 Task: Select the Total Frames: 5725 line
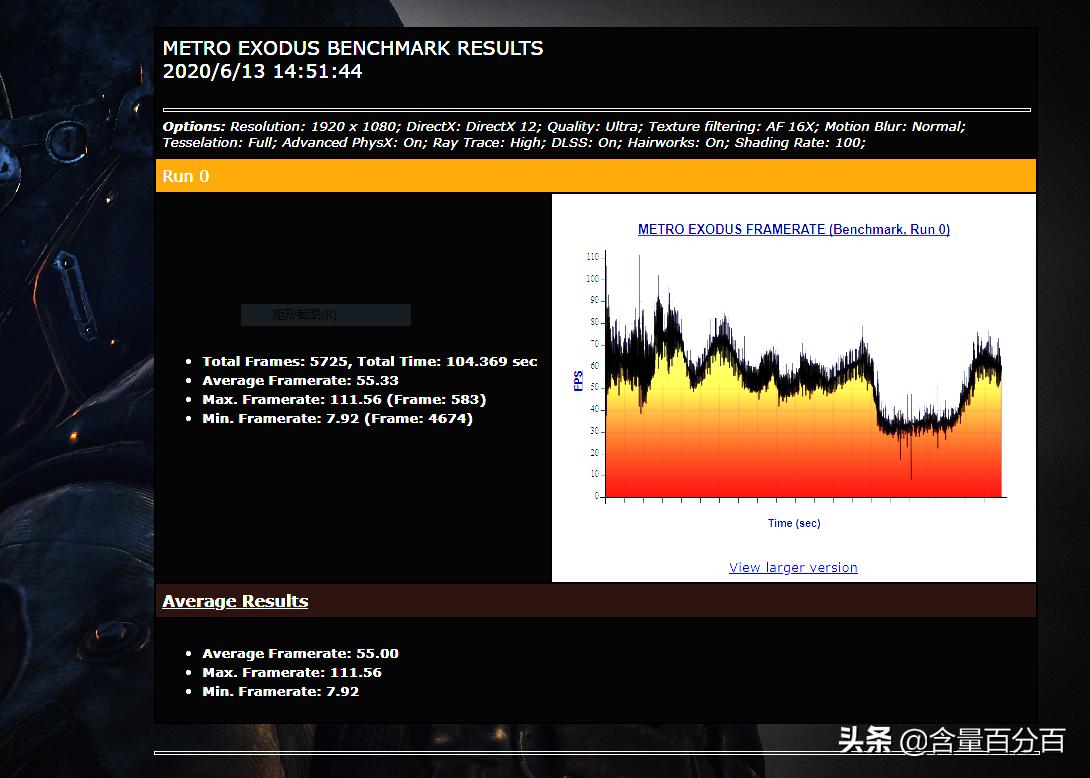click(x=370, y=362)
